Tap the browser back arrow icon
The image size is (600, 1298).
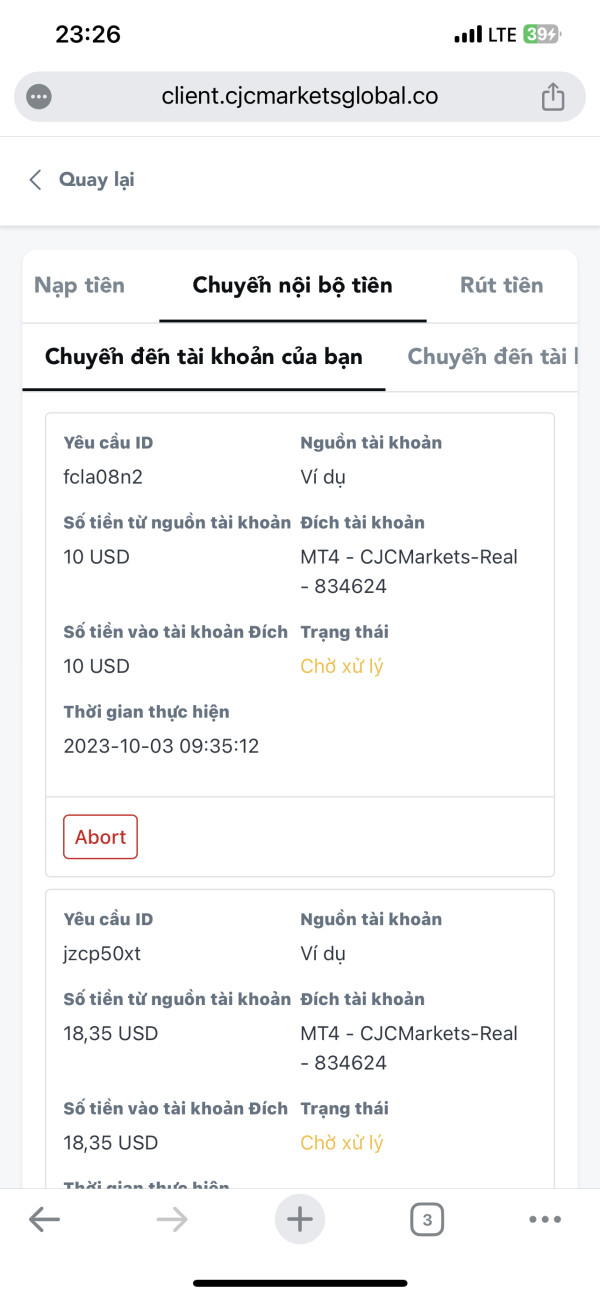(x=44, y=1219)
